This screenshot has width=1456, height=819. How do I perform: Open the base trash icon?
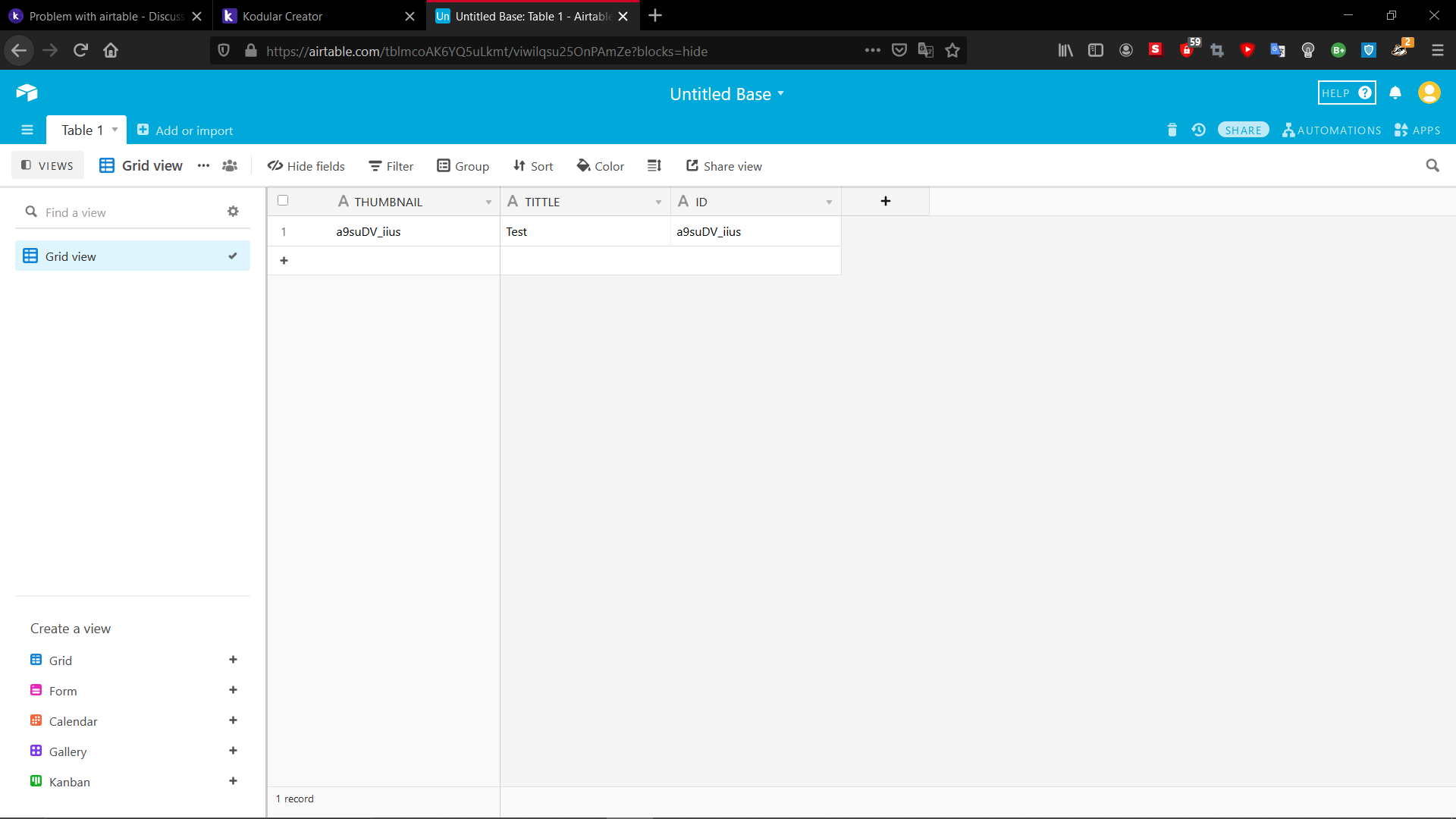[1172, 130]
